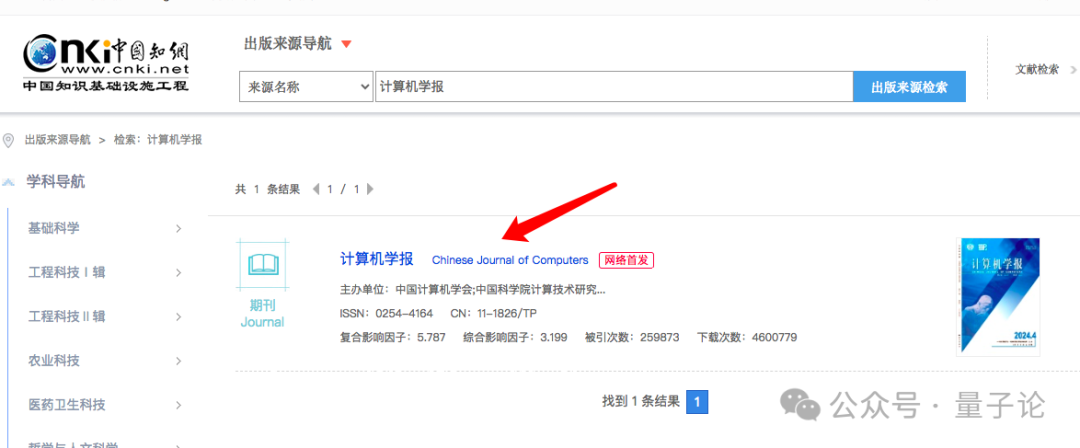Expand the 农业科技 category
Viewport: 1080px width, 448px height.
pyautogui.click(x=179, y=361)
